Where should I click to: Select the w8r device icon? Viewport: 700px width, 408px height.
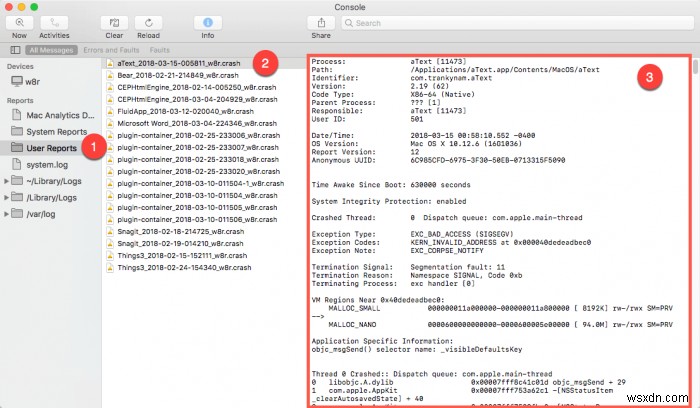point(17,81)
